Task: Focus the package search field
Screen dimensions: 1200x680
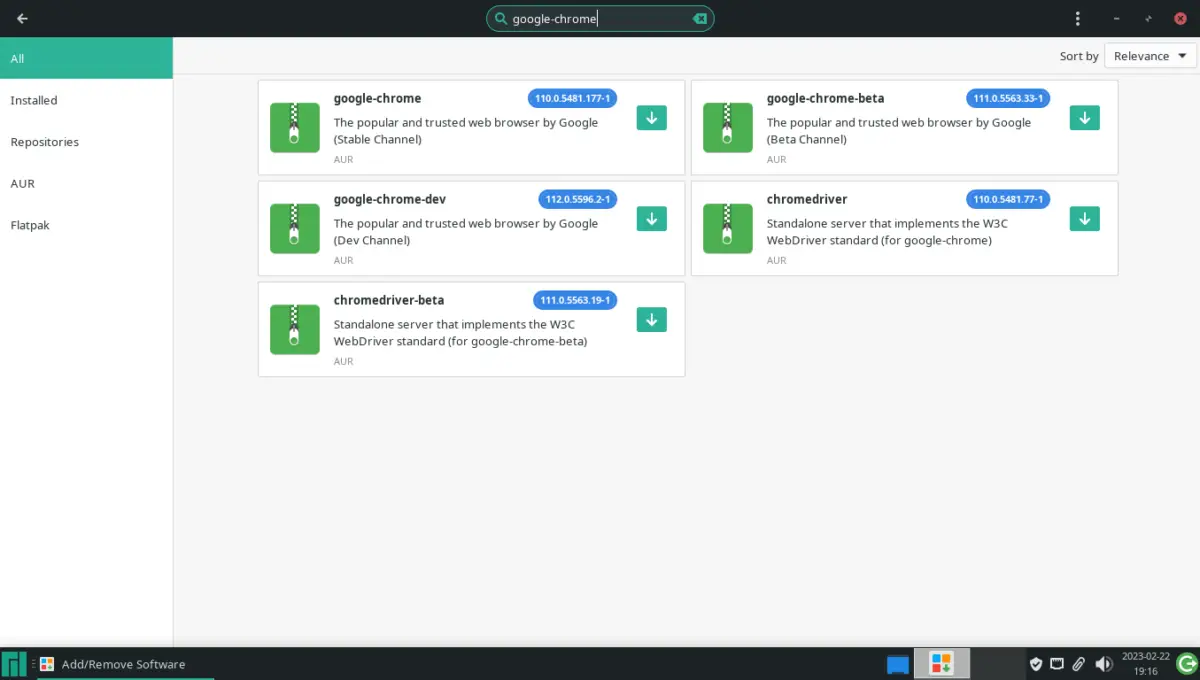Action: click(x=600, y=19)
